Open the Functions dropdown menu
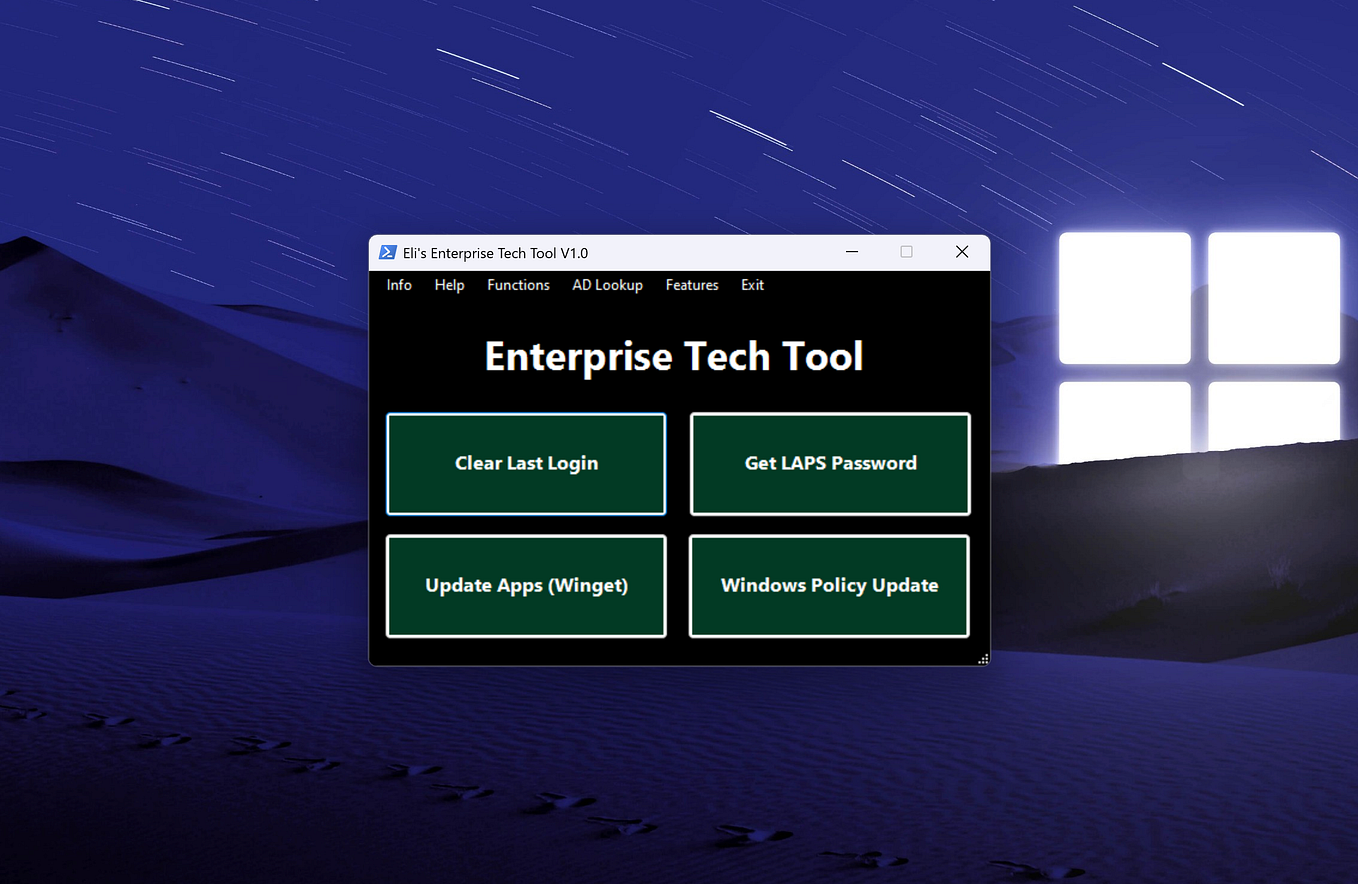This screenshot has width=1358, height=884. point(518,285)
